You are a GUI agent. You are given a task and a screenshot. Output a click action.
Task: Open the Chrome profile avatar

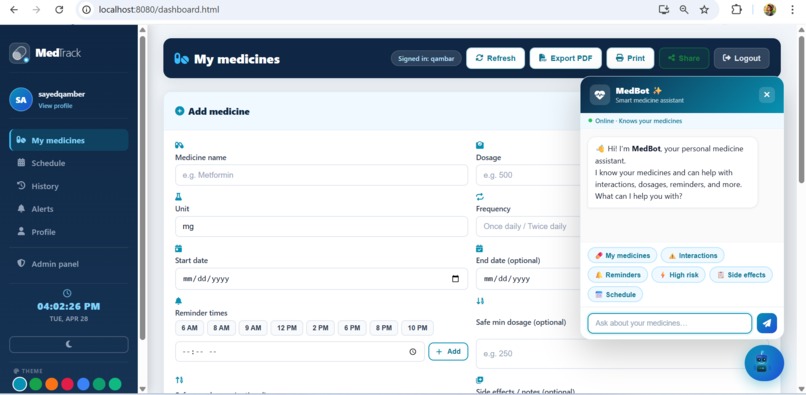coord(770,9)
